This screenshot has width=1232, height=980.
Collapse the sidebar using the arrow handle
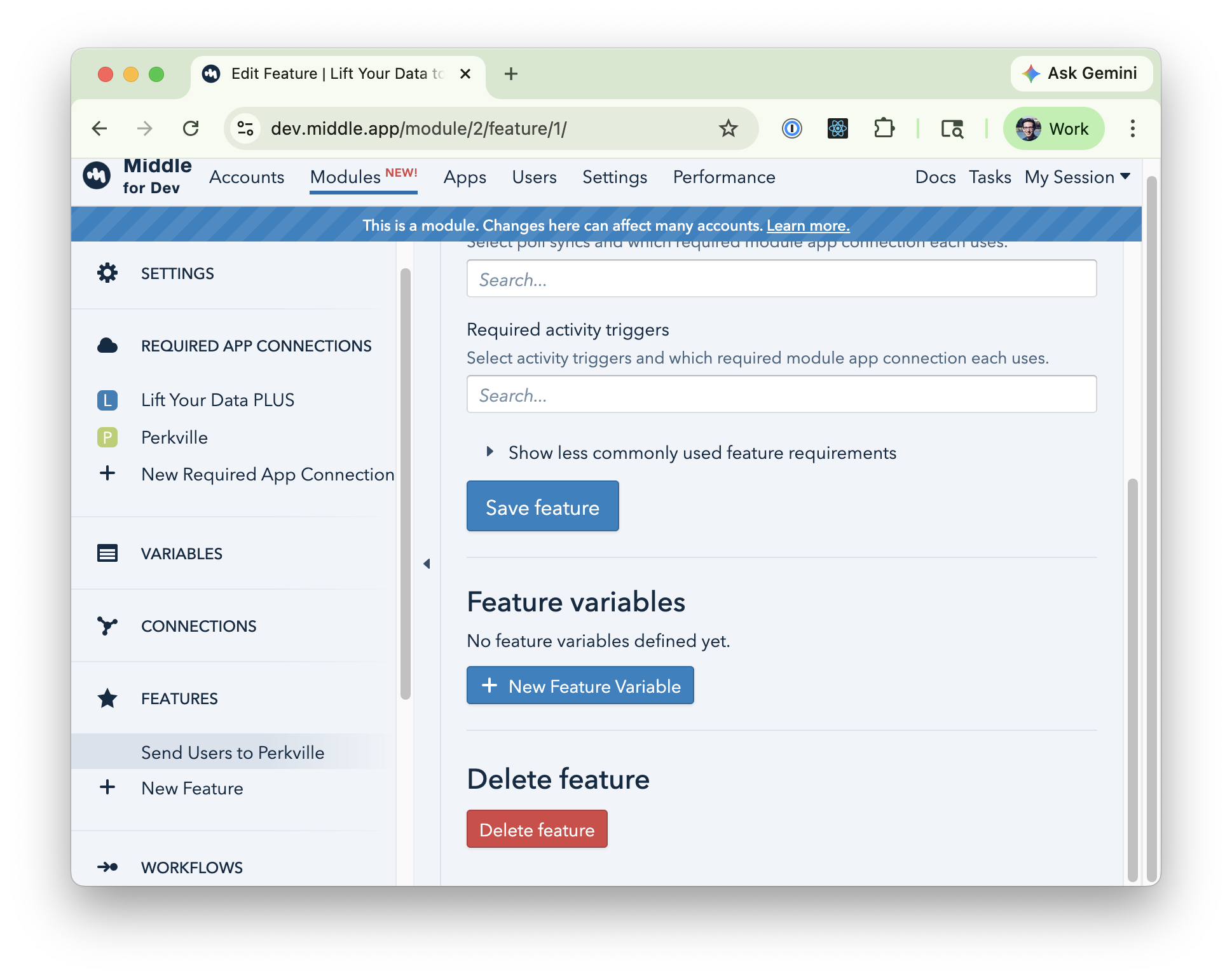pos(427,564)
